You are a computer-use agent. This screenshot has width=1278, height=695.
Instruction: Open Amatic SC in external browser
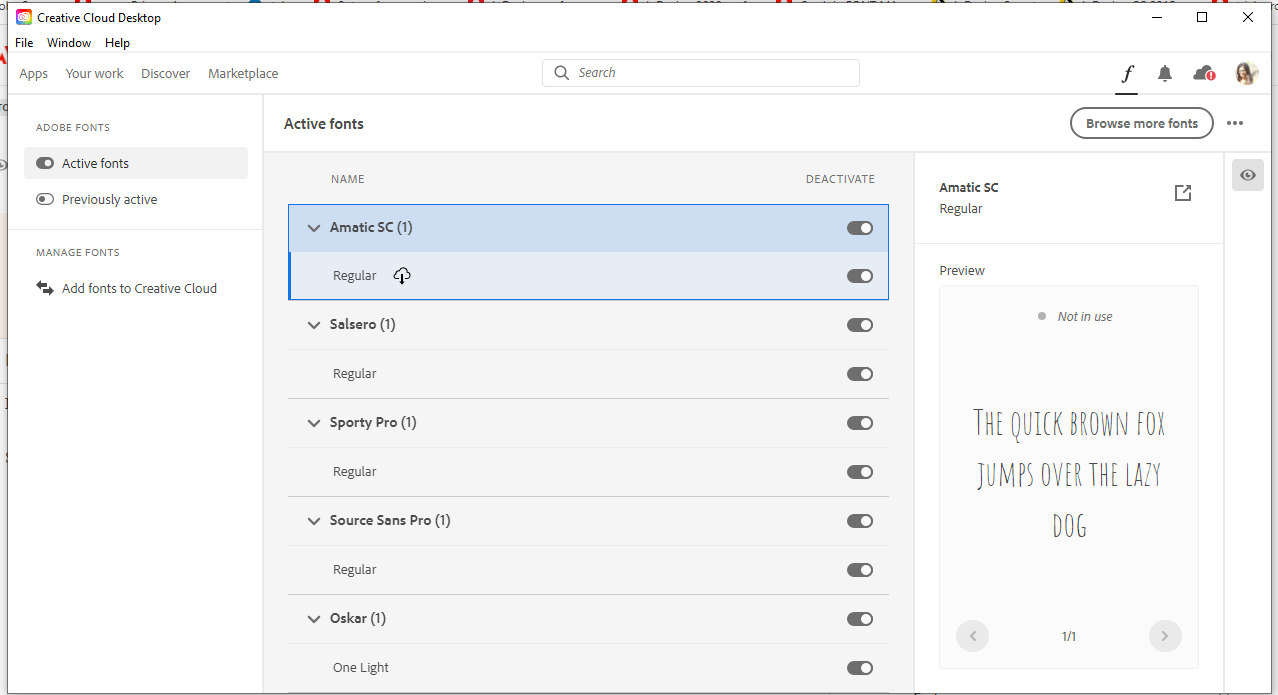(1183, 193)
